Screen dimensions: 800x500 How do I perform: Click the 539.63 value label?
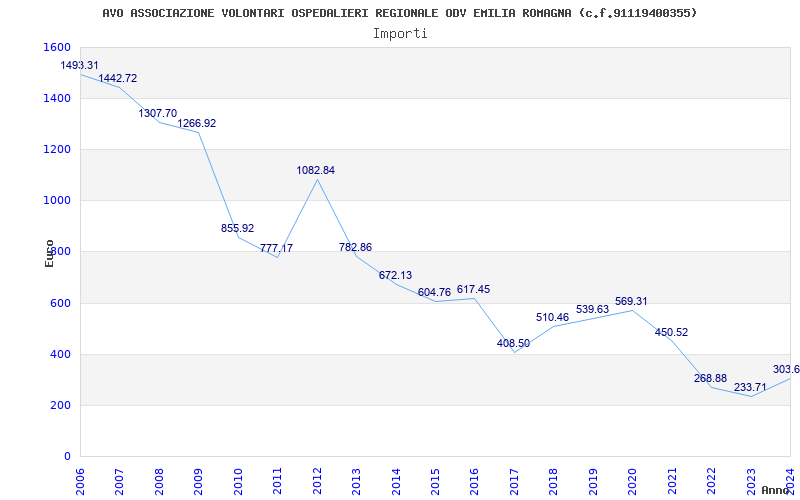point(592,309)
